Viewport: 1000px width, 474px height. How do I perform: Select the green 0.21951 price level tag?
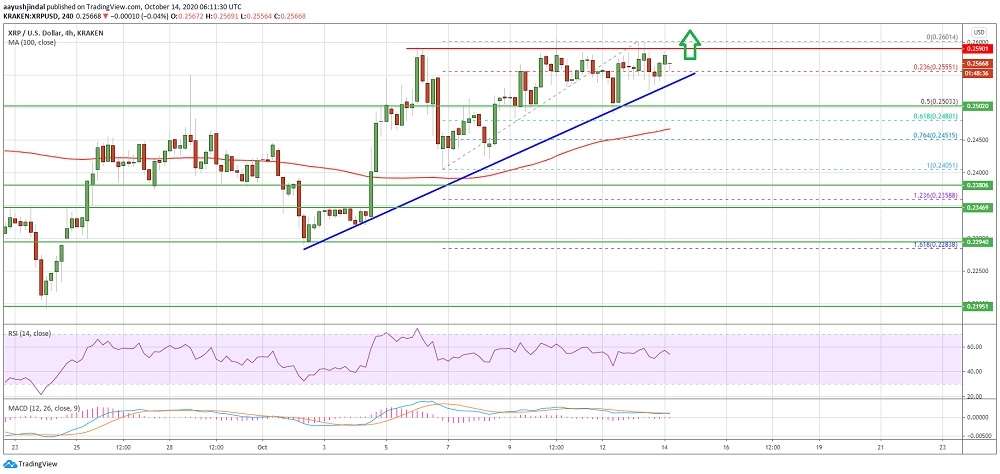[980, 307]
